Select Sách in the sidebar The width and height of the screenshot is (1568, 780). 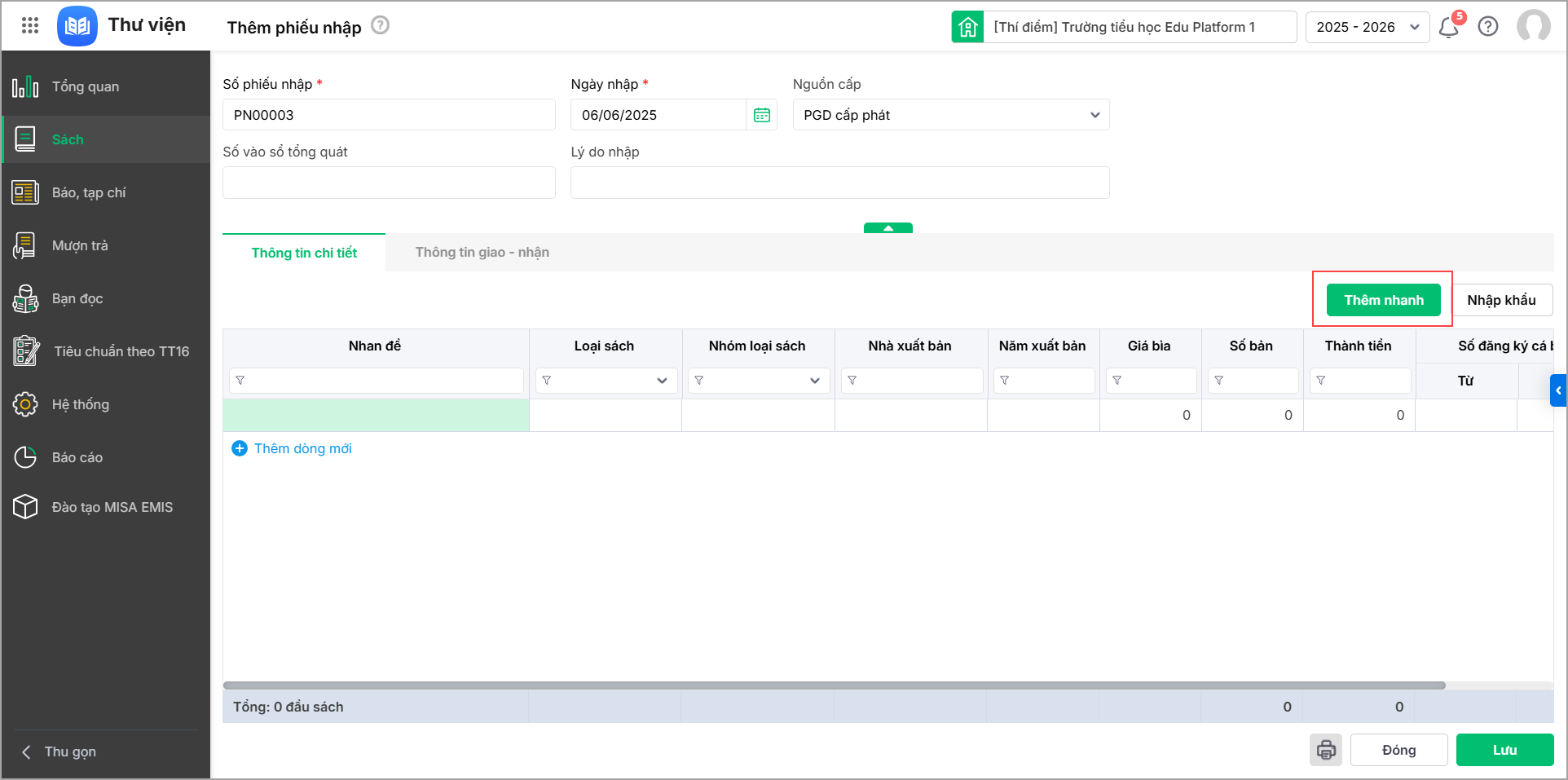pyautogui.click(x=106, y=139)
